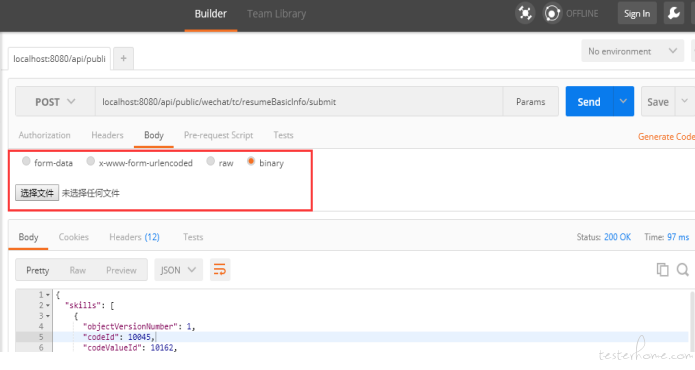Click the 选择文件 choose file button
The width and height of the screenshot is (695, 370).
point(37,193)
